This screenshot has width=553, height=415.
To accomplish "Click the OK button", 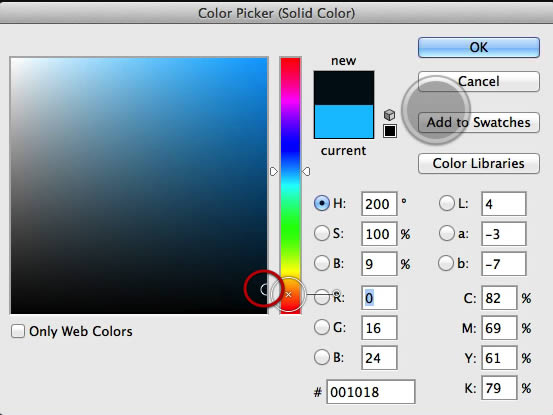I will (x=479, y=47).
